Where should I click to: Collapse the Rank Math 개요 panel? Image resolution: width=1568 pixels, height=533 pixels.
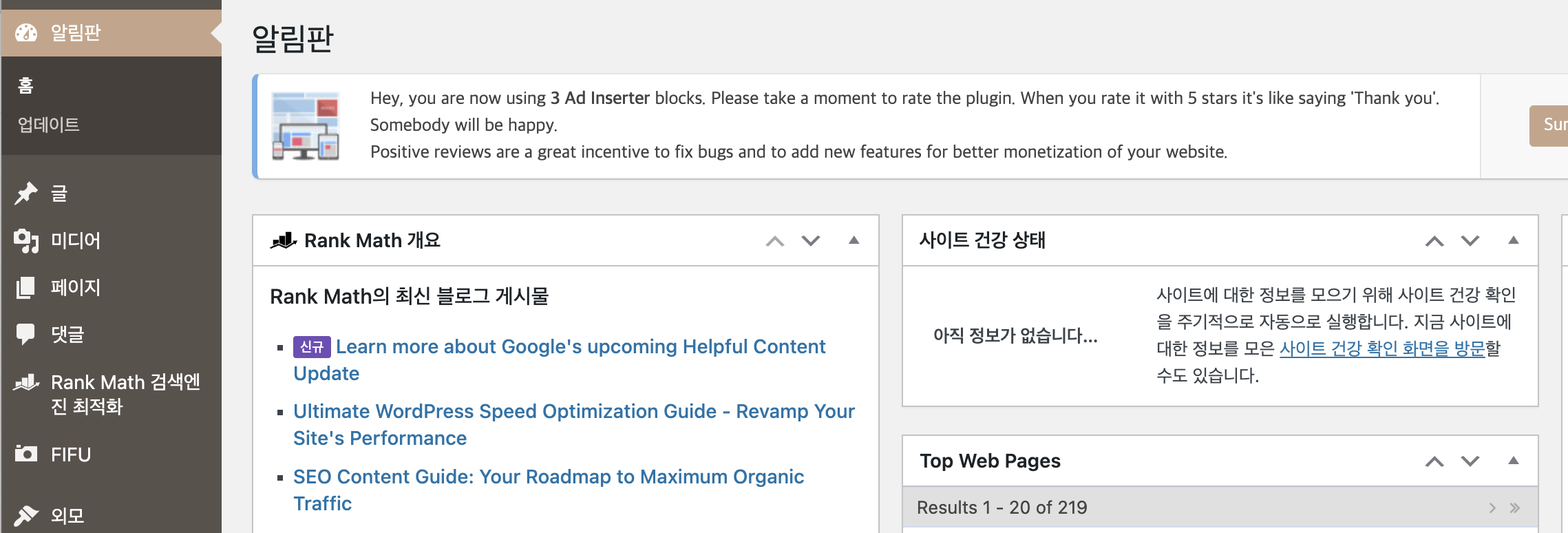click(854, 240)
